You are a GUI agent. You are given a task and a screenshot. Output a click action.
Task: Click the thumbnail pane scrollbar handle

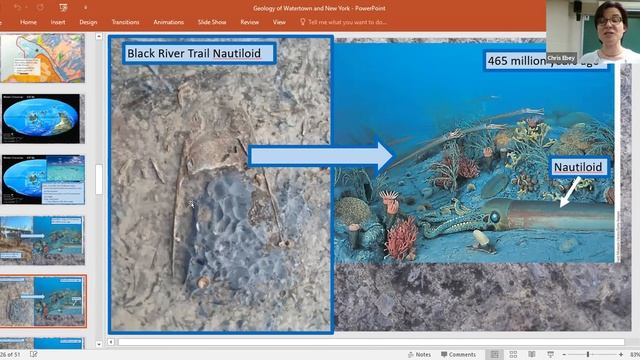[99, 180]
